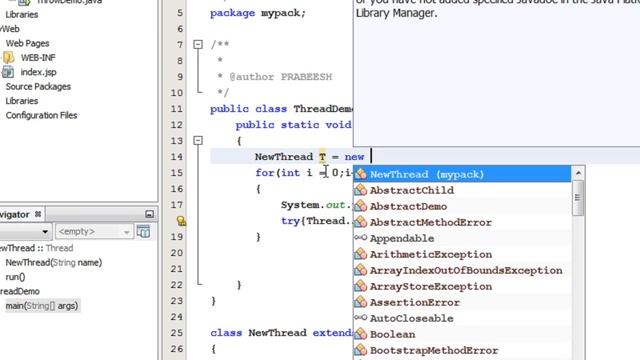Click the Javadoc popup message text
The width and height of the screenshot is (640, 360).
pyautogui.click(x=498, y=9)
